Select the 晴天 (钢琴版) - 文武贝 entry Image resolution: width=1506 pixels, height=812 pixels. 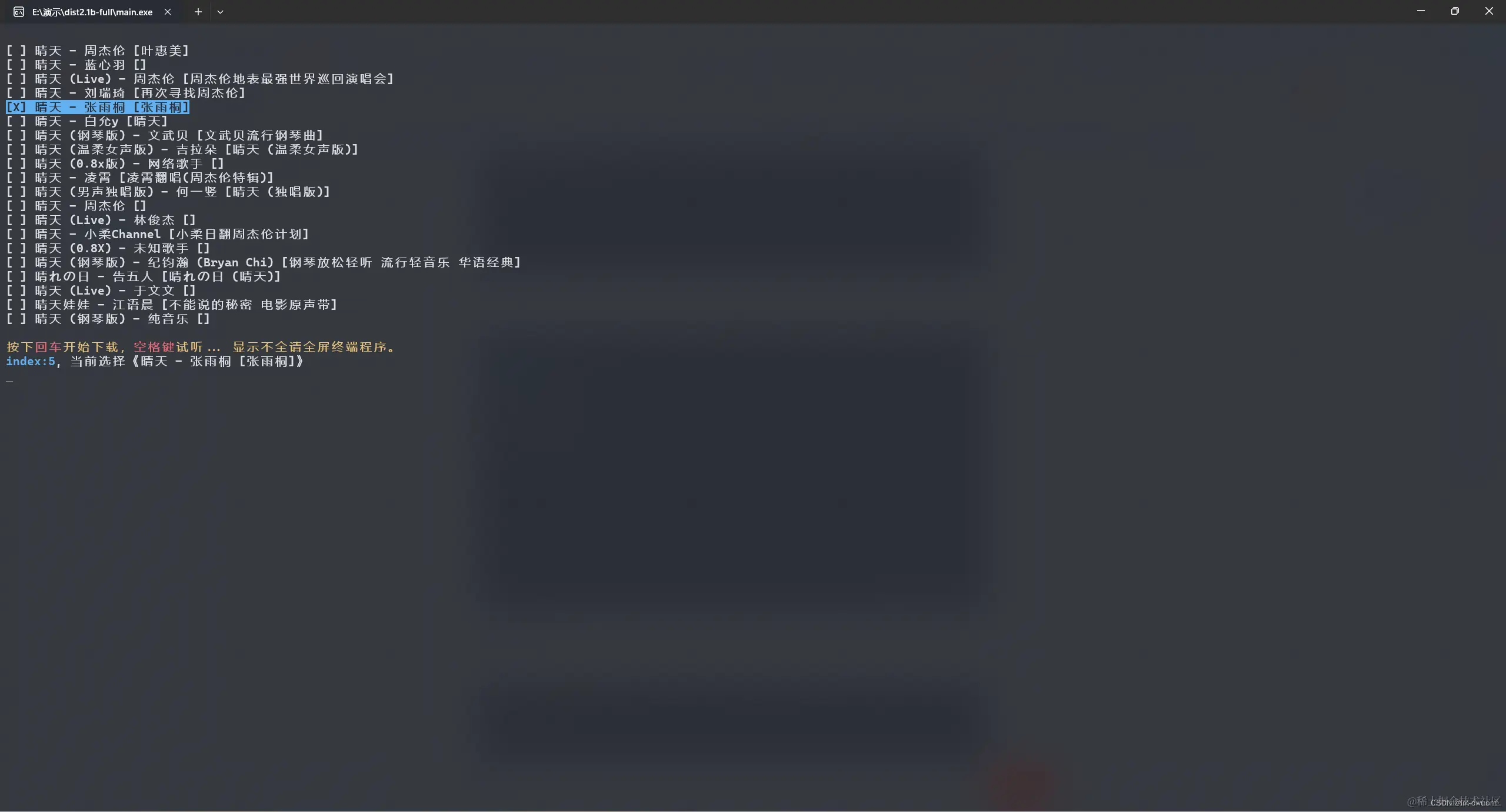pyautogui.click(x=165, y=135)
